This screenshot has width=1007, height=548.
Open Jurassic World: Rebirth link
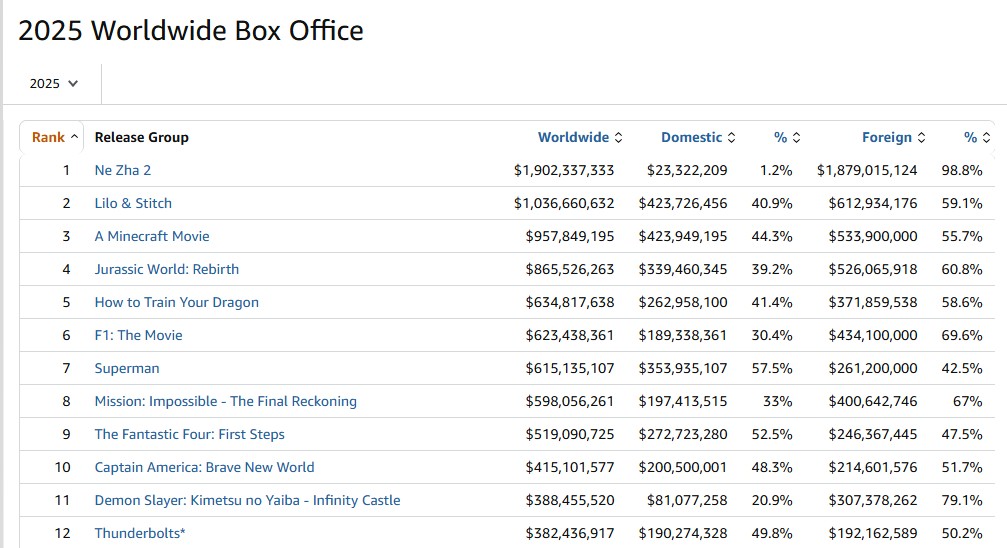click(x=166, y=269)
